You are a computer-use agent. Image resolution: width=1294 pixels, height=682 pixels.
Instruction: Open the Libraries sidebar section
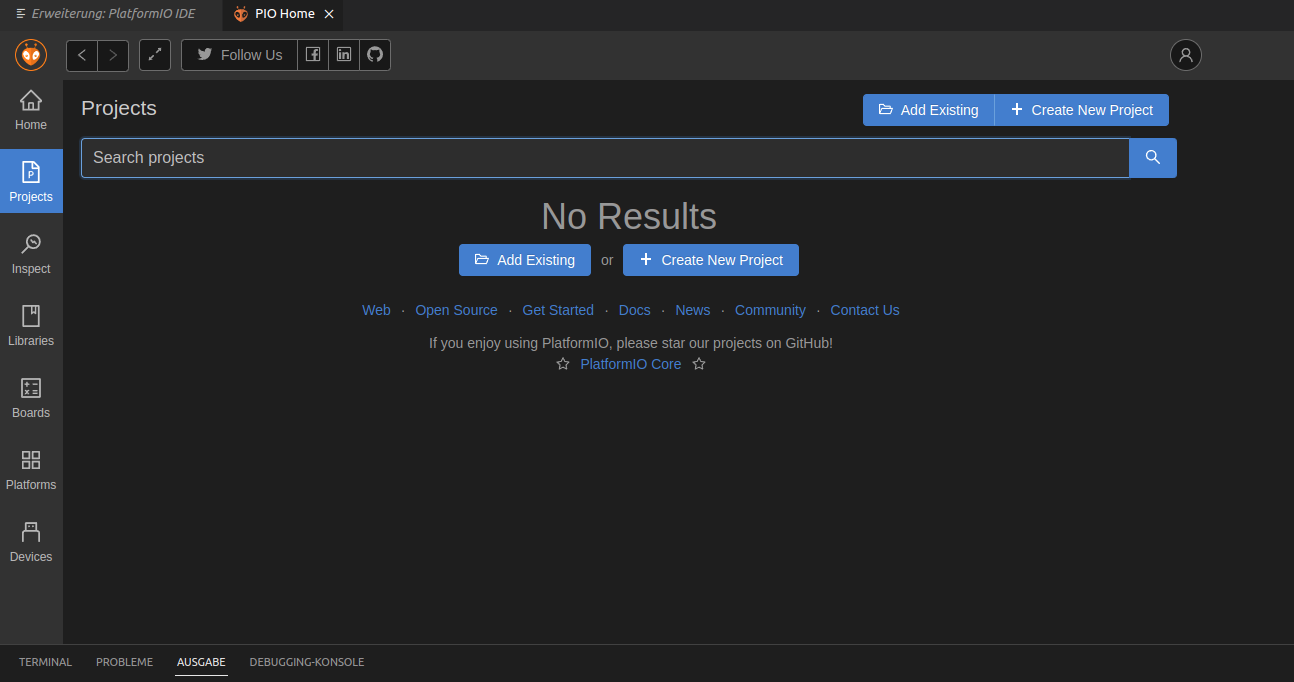coord(31,326)
